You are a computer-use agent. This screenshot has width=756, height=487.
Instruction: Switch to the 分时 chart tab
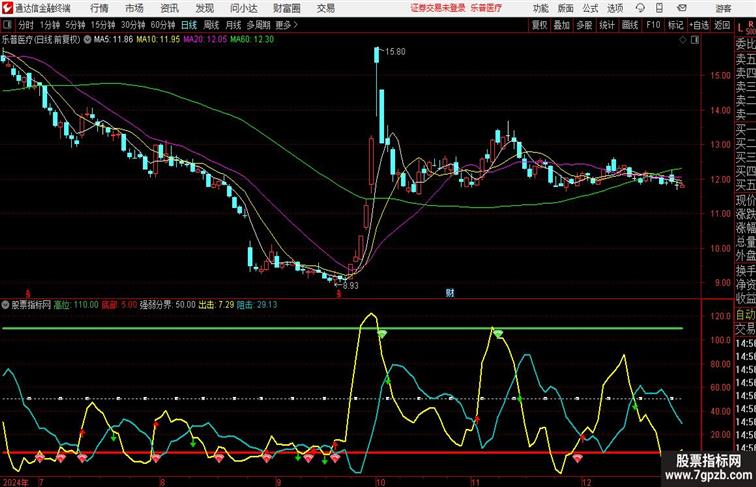coord(26,25)
